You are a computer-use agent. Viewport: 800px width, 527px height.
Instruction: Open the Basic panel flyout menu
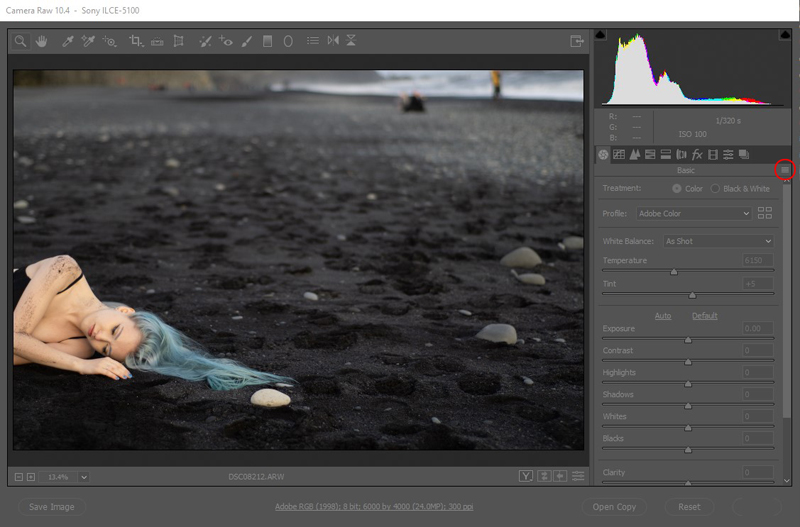click(x=785, y=170)
